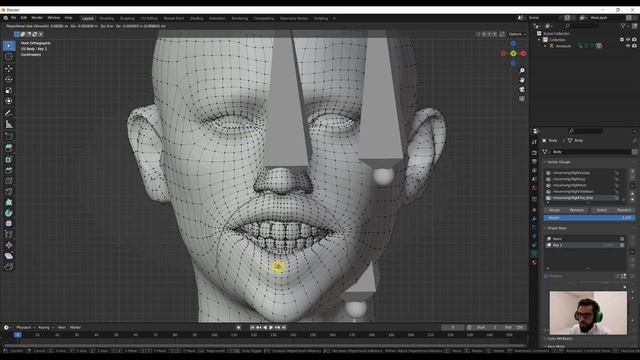
Task: Open the Material properties tab
Action: tap(534, 262)
